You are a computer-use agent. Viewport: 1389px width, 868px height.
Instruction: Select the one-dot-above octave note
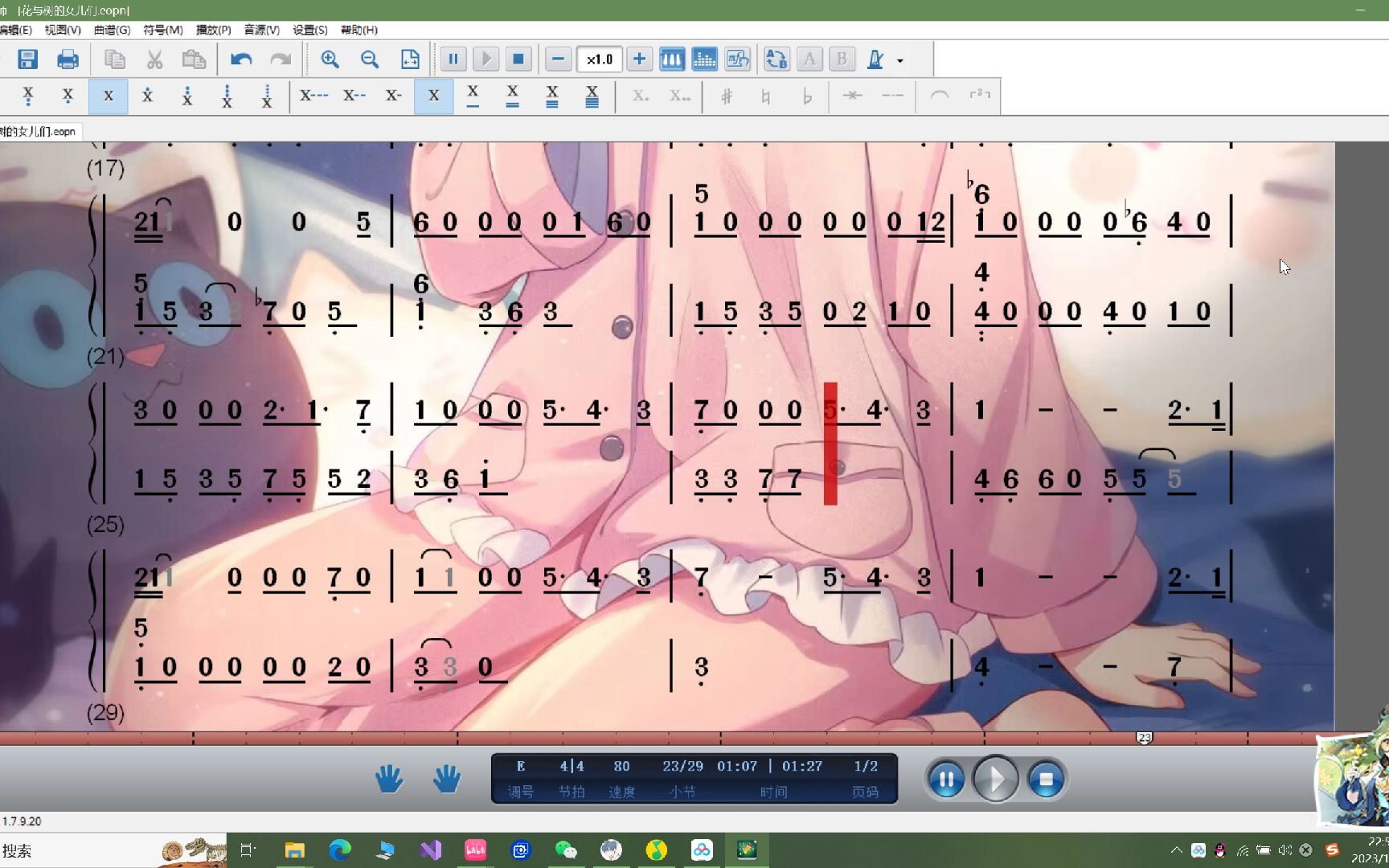147,96
